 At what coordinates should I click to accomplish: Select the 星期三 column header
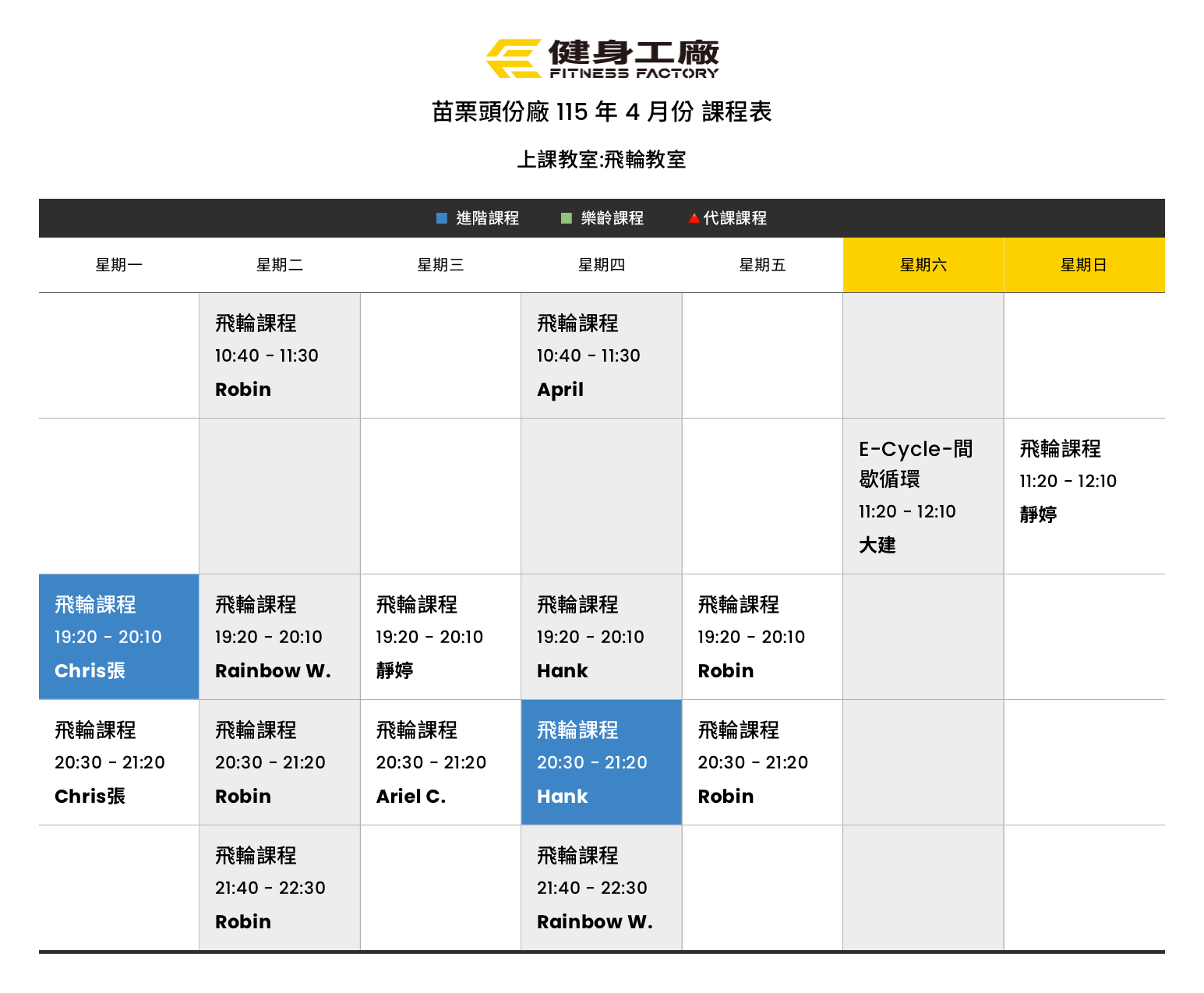pyautogui.click(x=440, y=265)
